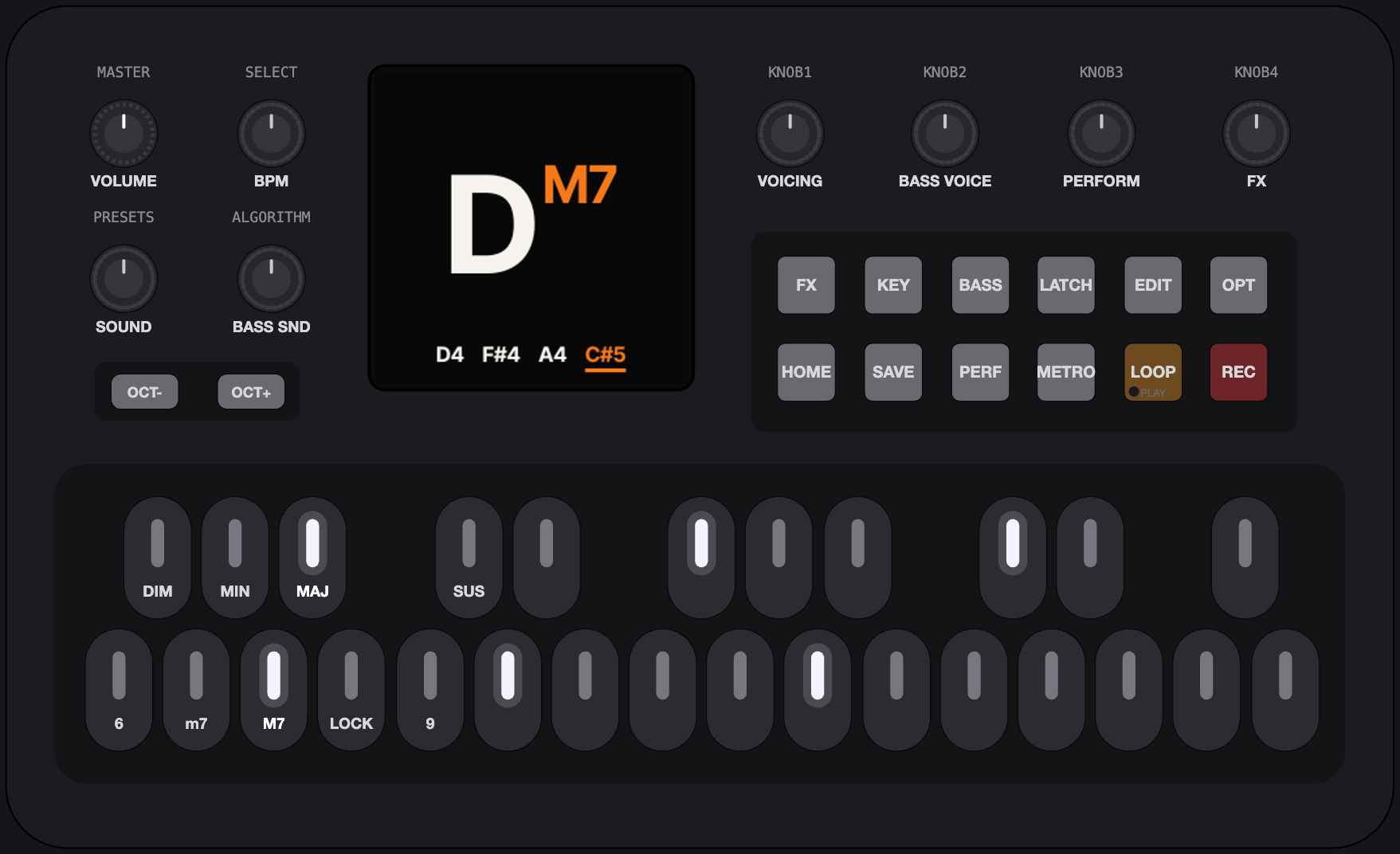1400x854 pixels.
Task: Go to HOME screen button
Action: tap(806, 372)
